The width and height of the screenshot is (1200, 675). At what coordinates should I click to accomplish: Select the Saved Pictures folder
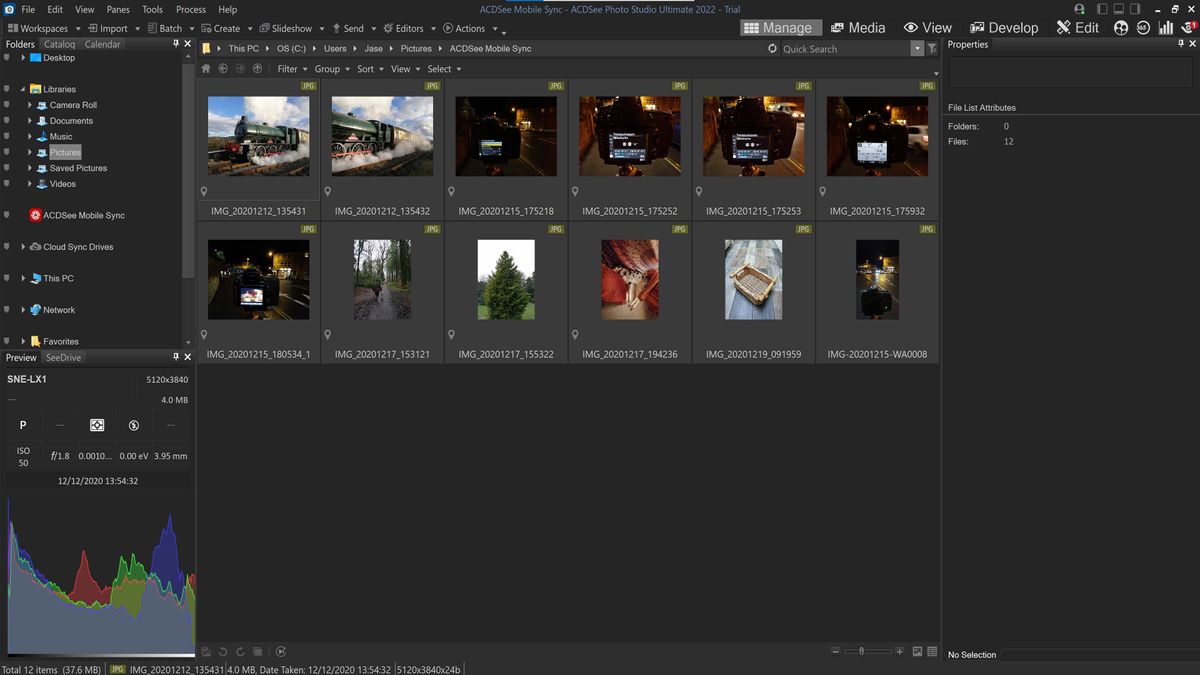pos(78,168)
